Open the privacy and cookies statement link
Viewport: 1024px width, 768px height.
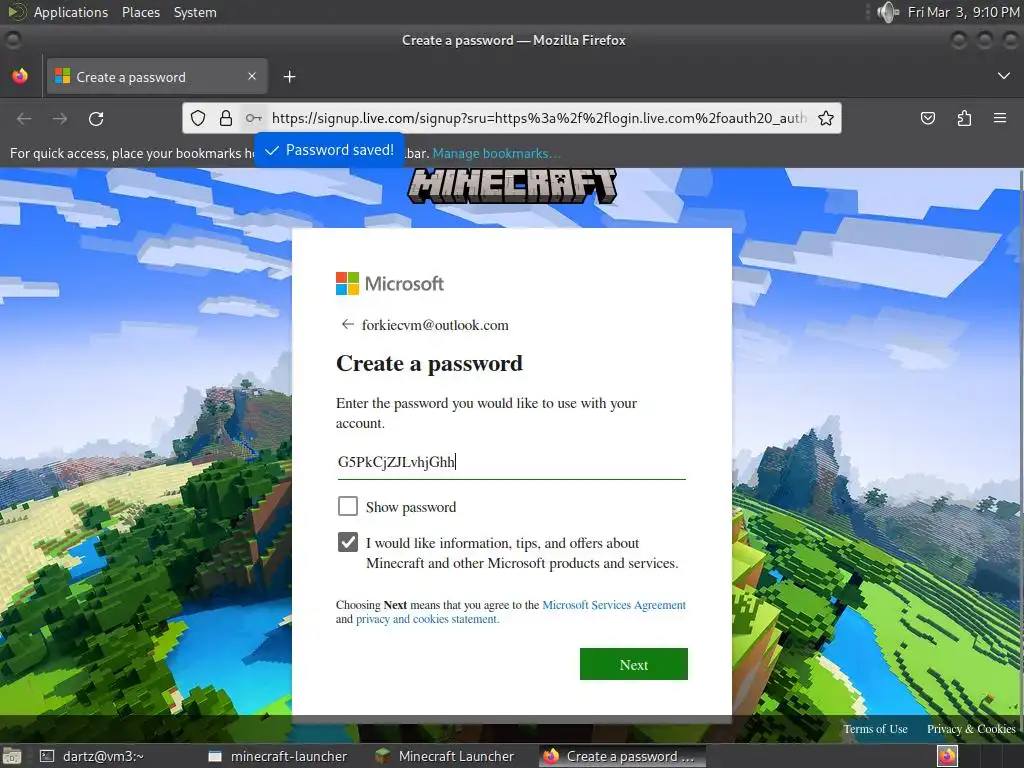click(x=427, y=619)
